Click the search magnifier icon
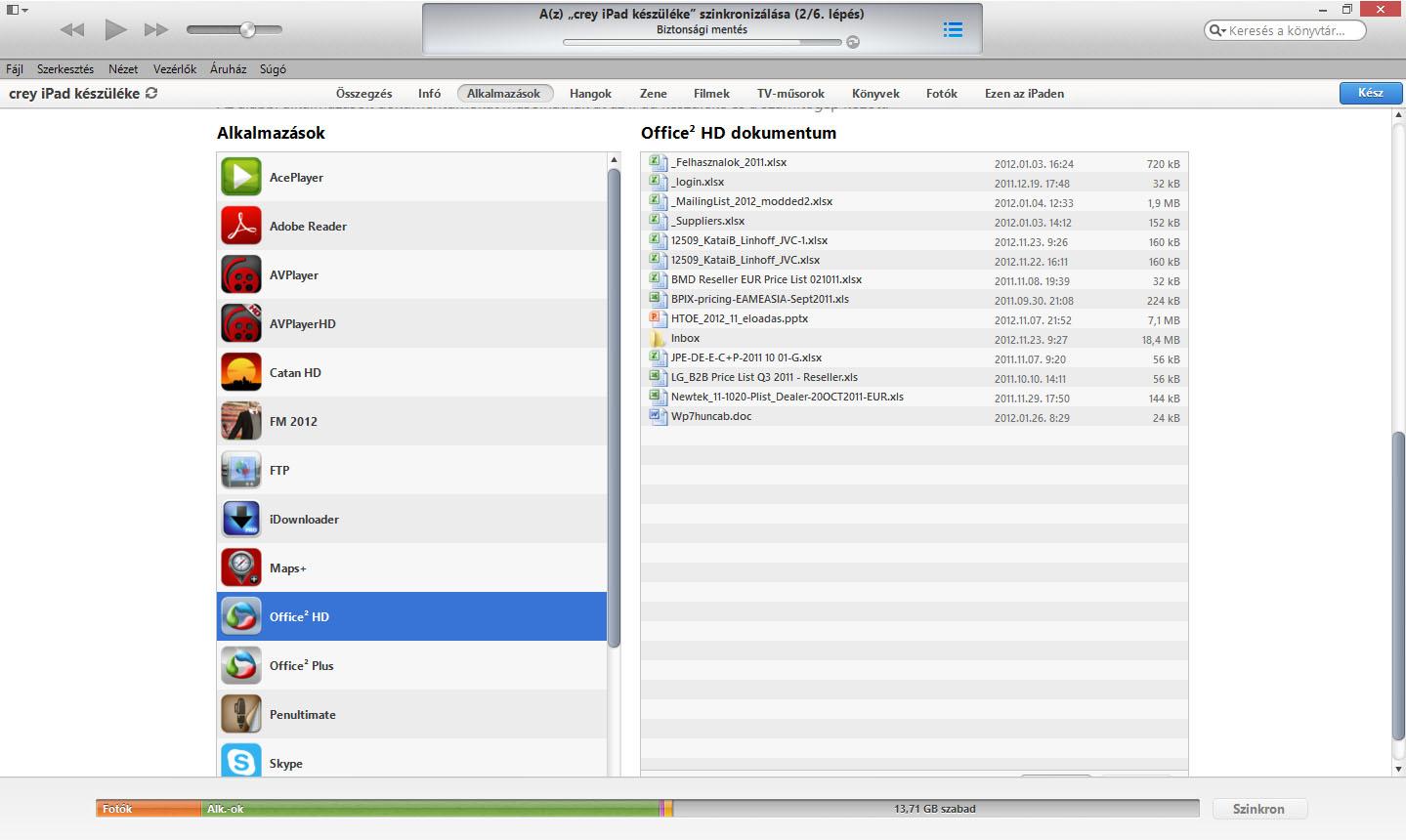This screenshot has width=1406, height=840. pyautogui.click(x=1217, y=30)
